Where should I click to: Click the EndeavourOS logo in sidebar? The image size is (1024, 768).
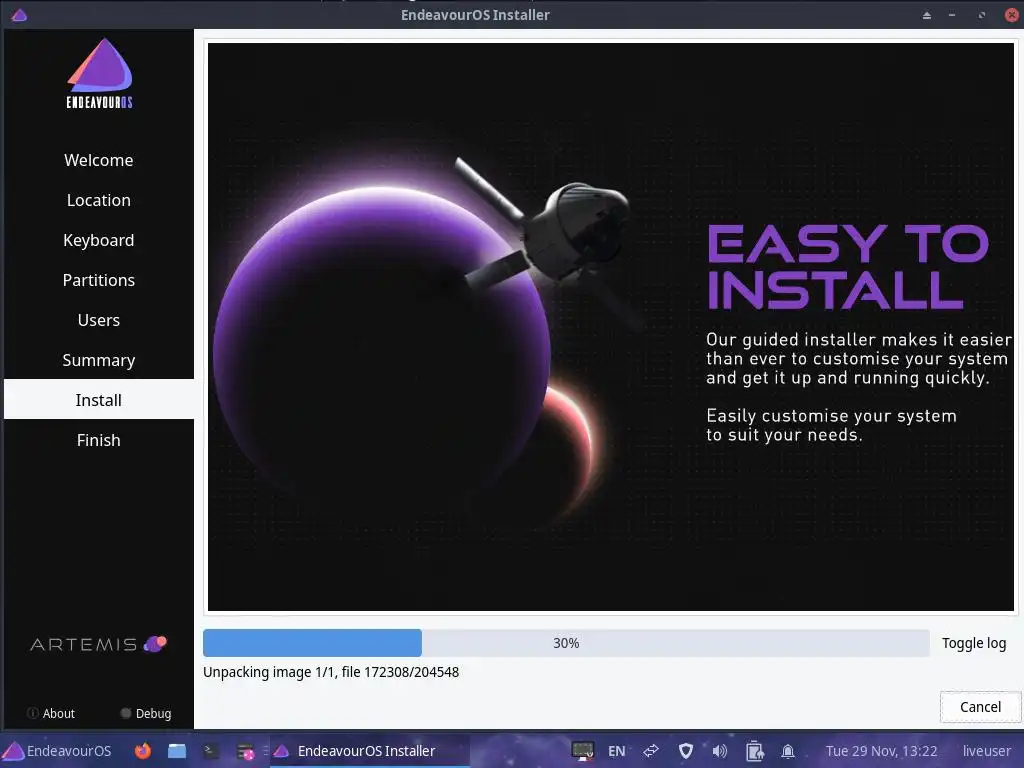(99, 73)
